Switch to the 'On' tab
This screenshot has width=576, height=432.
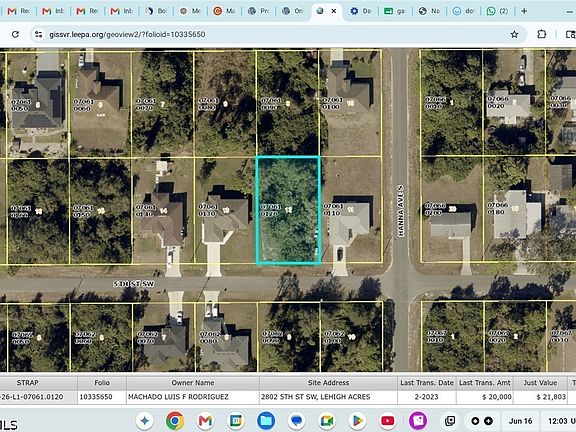pyautogui.click(x=293, y=11)
